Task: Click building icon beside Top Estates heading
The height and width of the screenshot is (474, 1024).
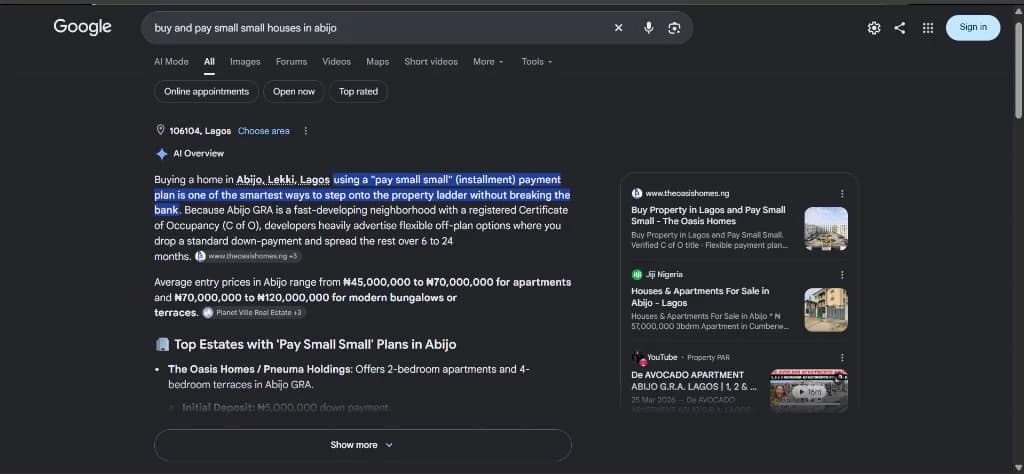Action: (162, 344)
